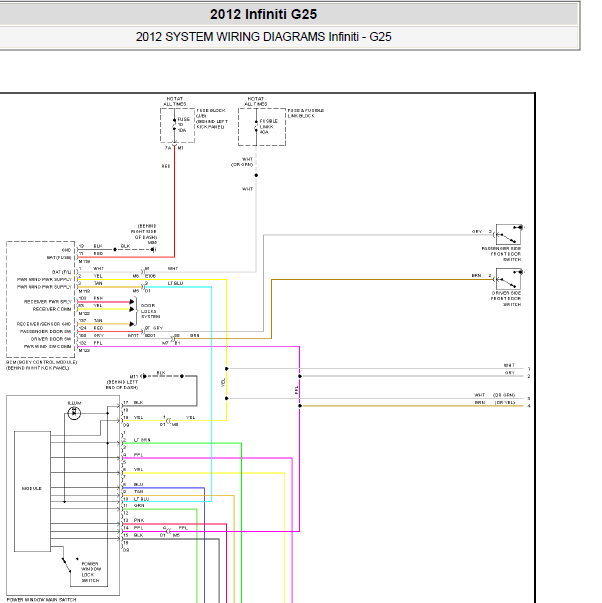Click the red wire below the 10A fuse
The height and width of the screenshot is (603, 602).
pyautogui.click(x=174, y=200)
